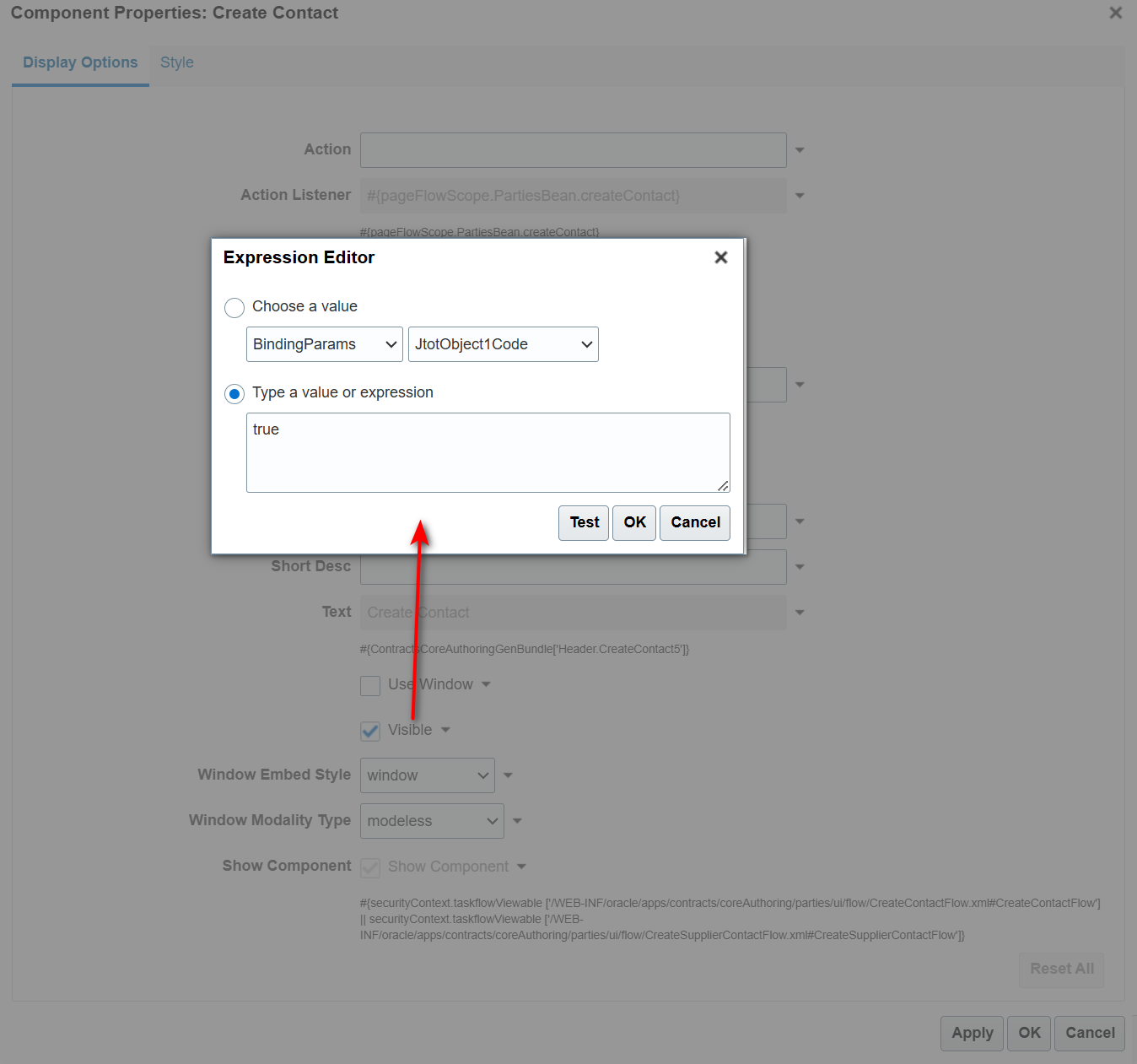This screenshot has width=1137, height=1064.
Task: Click the expression text area containing 'true'
Action: tap(488, 452)
